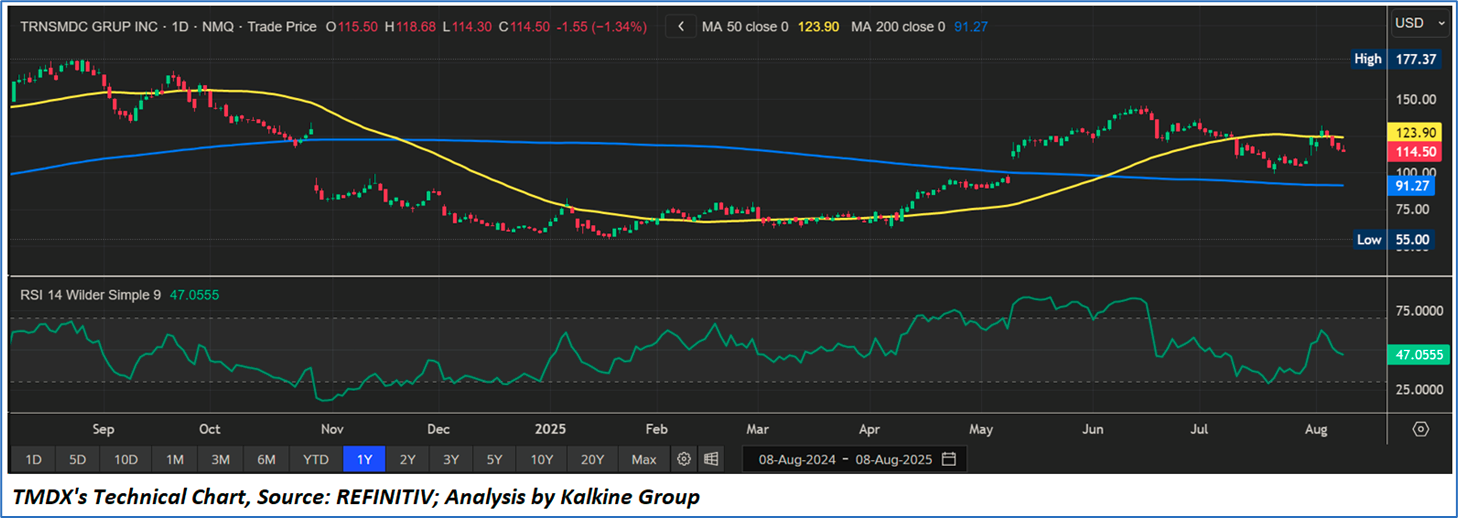
Task: Open the chart settings gear icon
Action: pyautogui.click(x=684, y=459)
